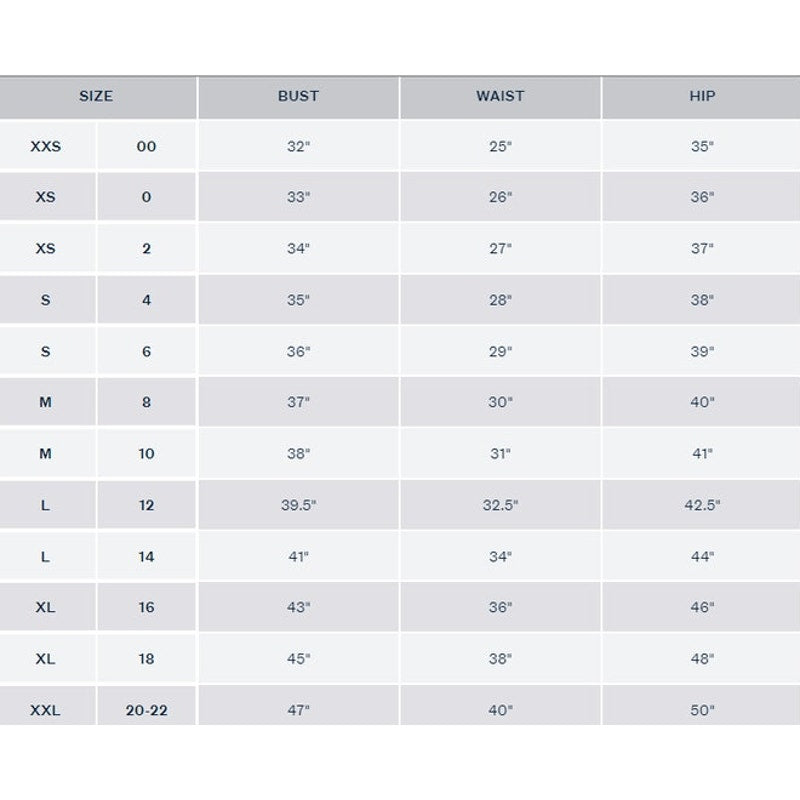Select the 20-22 size cell
The image size is (800, 800).
pyautogui.click(x=146, y=711)
